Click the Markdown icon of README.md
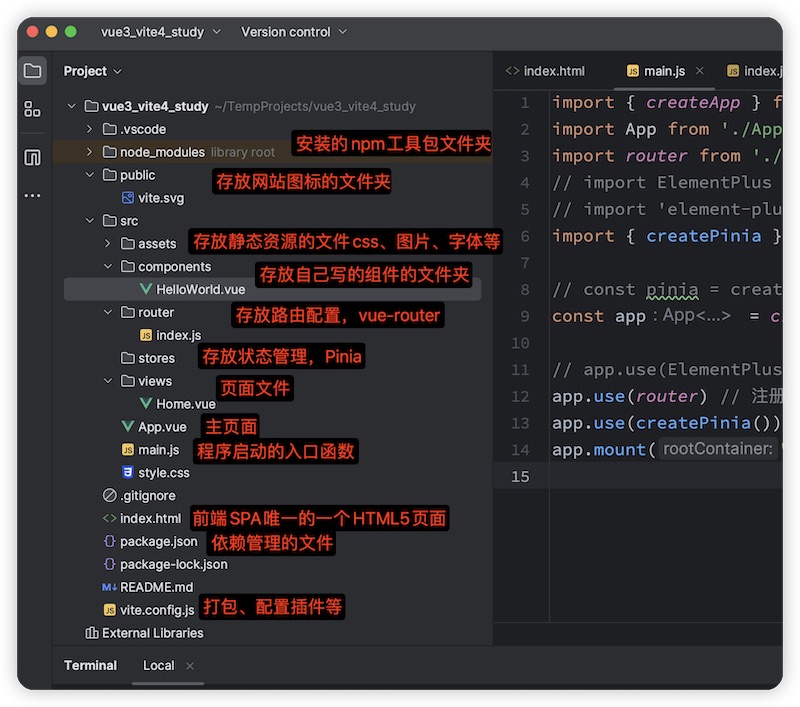Viewport: 800px width, 707px height. tap(110, 587)
